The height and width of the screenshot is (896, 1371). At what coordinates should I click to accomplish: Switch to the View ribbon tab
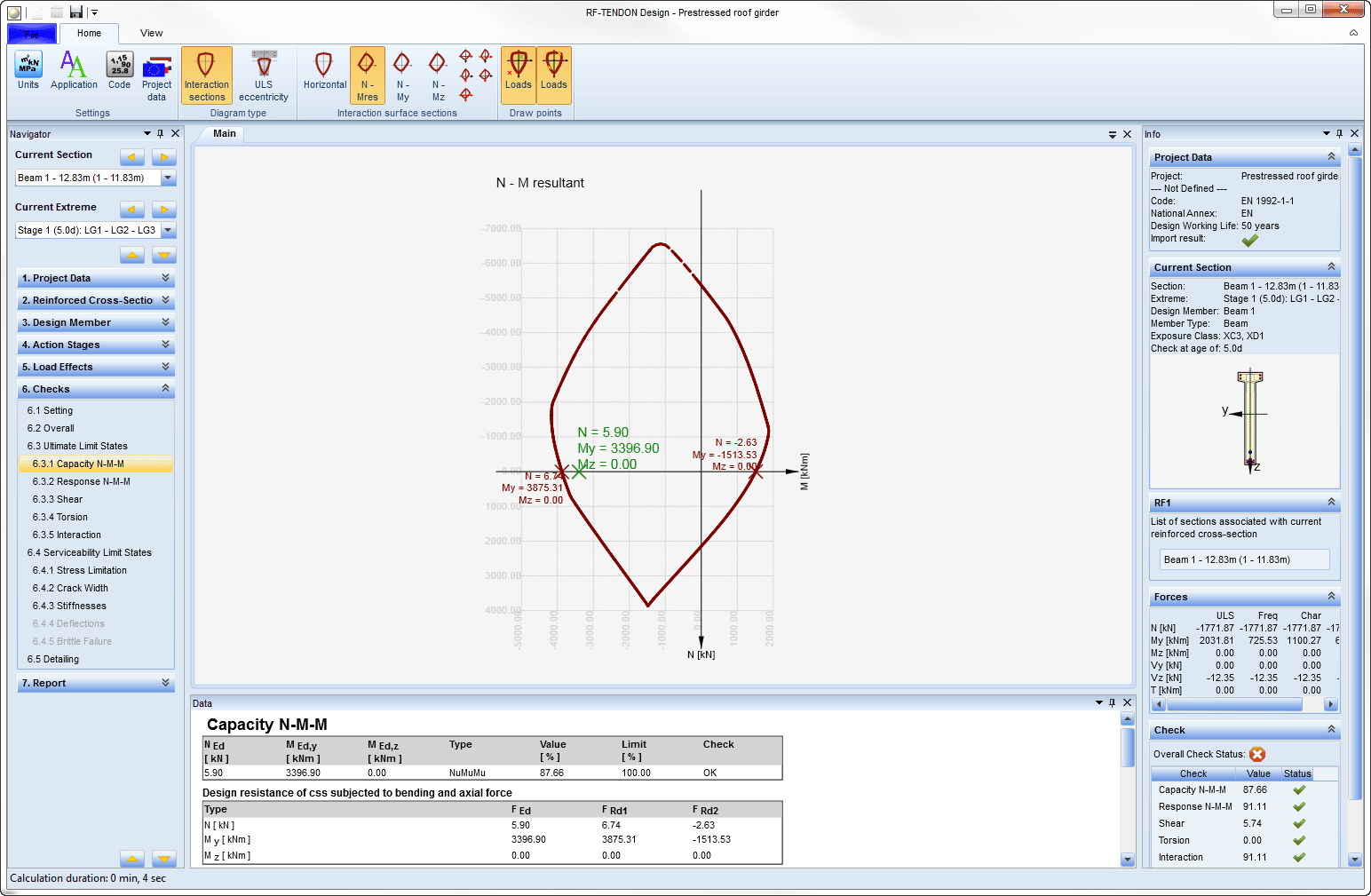coord(151,33)
